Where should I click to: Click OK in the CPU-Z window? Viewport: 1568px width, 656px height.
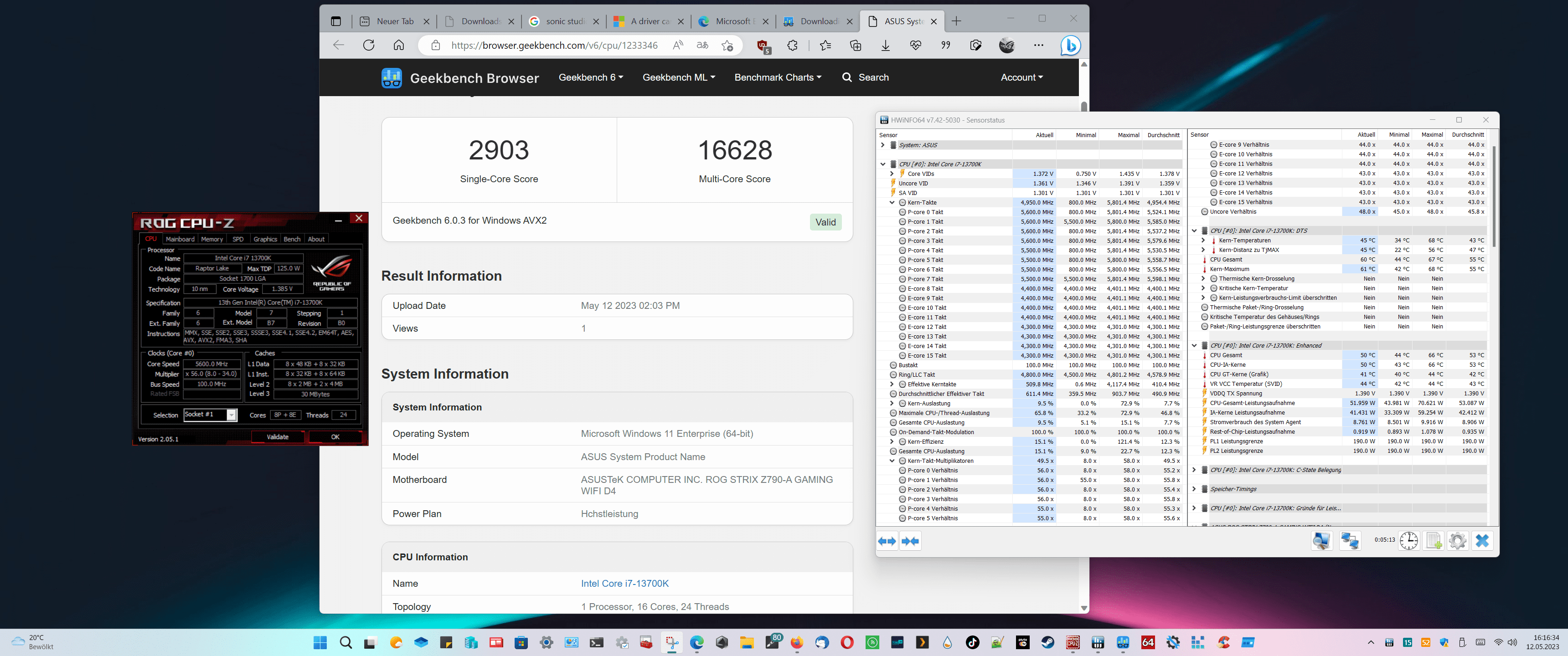click(335, 437)
